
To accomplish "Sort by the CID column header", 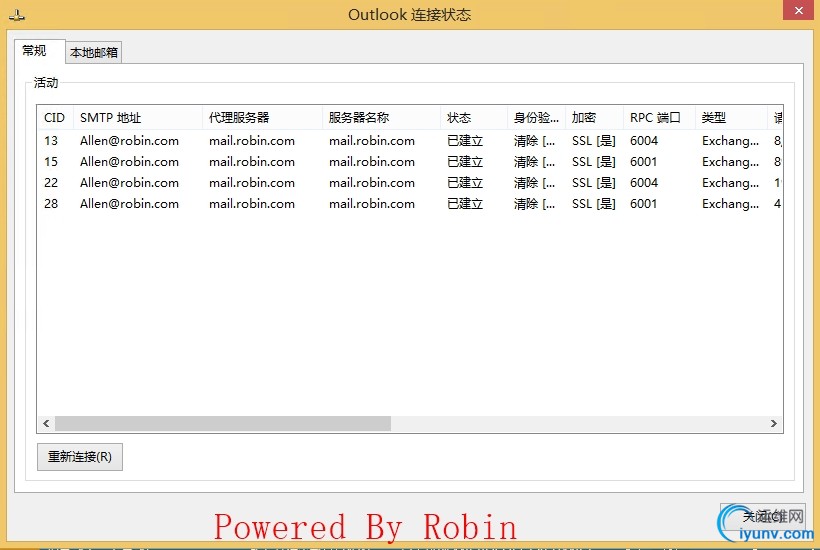I will click(55, 118).
